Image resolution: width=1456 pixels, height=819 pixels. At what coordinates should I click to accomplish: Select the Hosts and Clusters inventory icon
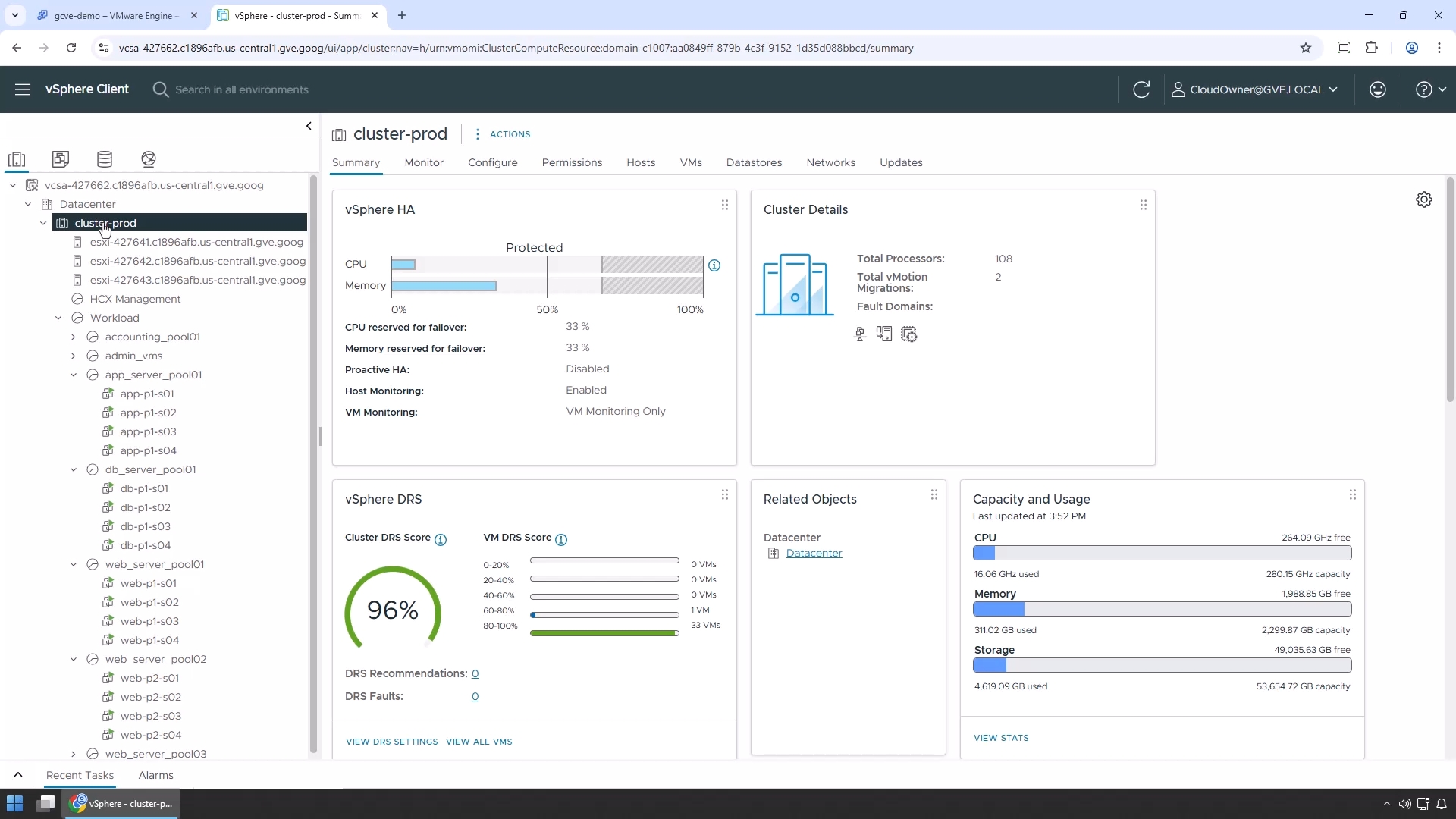point(17,159)
